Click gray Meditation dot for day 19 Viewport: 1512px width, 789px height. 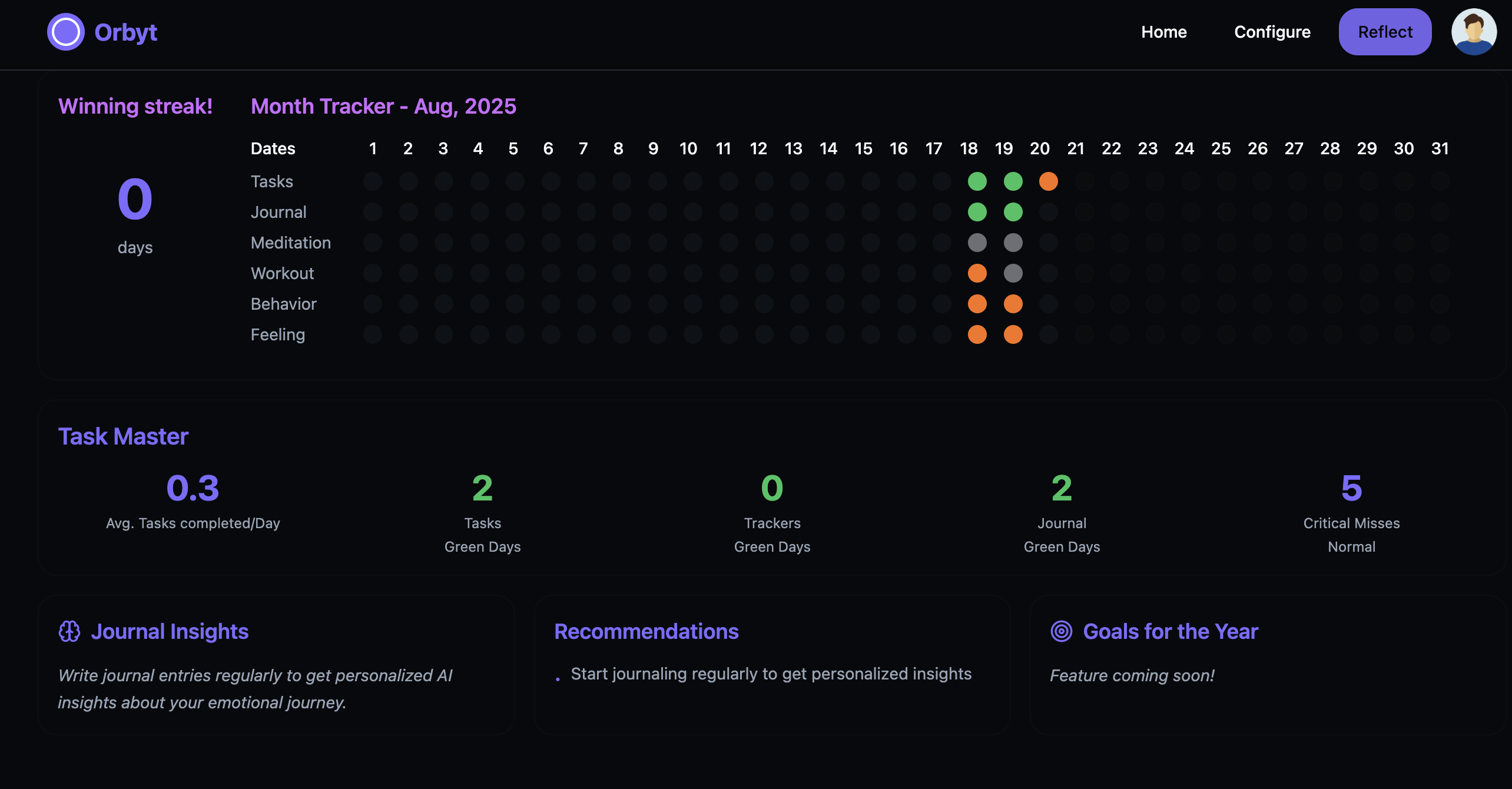click(x=1013, y=243)
